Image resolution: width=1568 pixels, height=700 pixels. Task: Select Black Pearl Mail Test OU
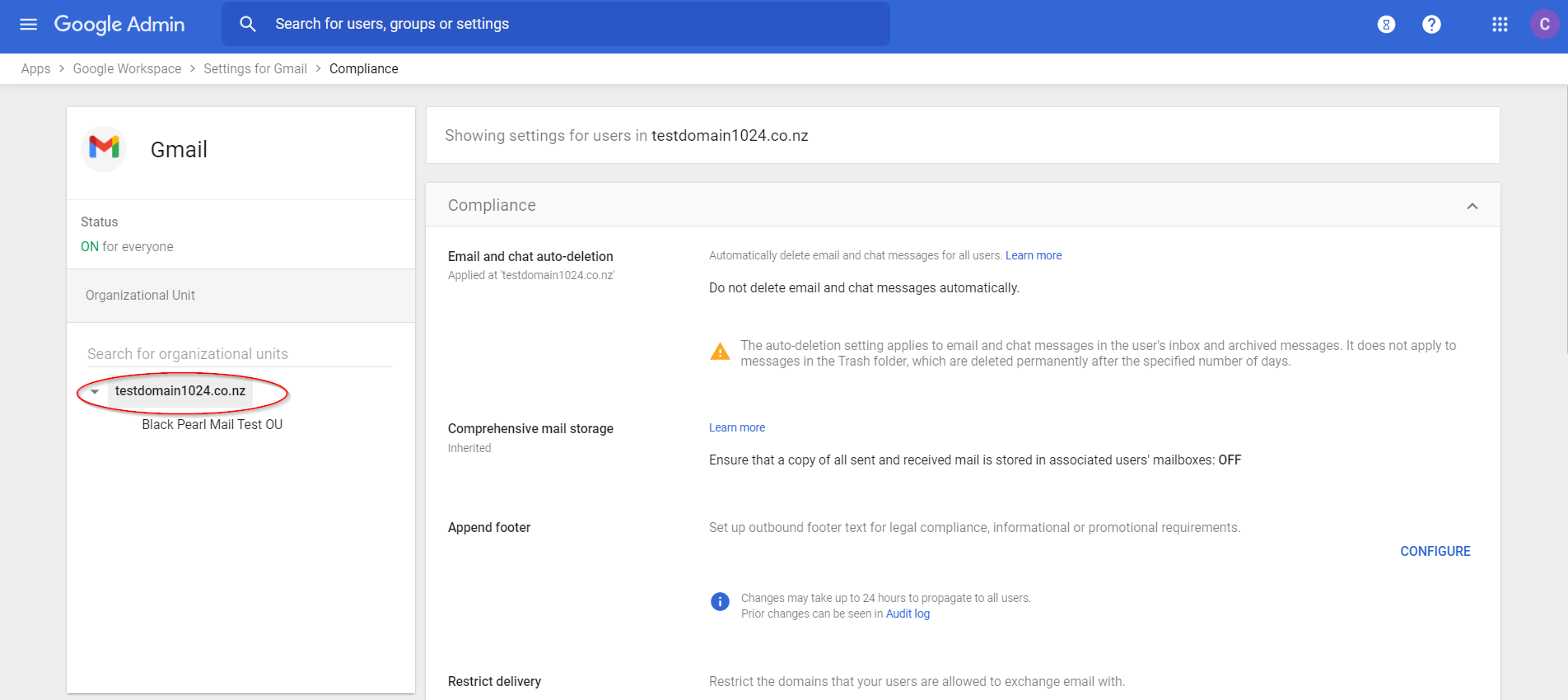coord(212,425)
